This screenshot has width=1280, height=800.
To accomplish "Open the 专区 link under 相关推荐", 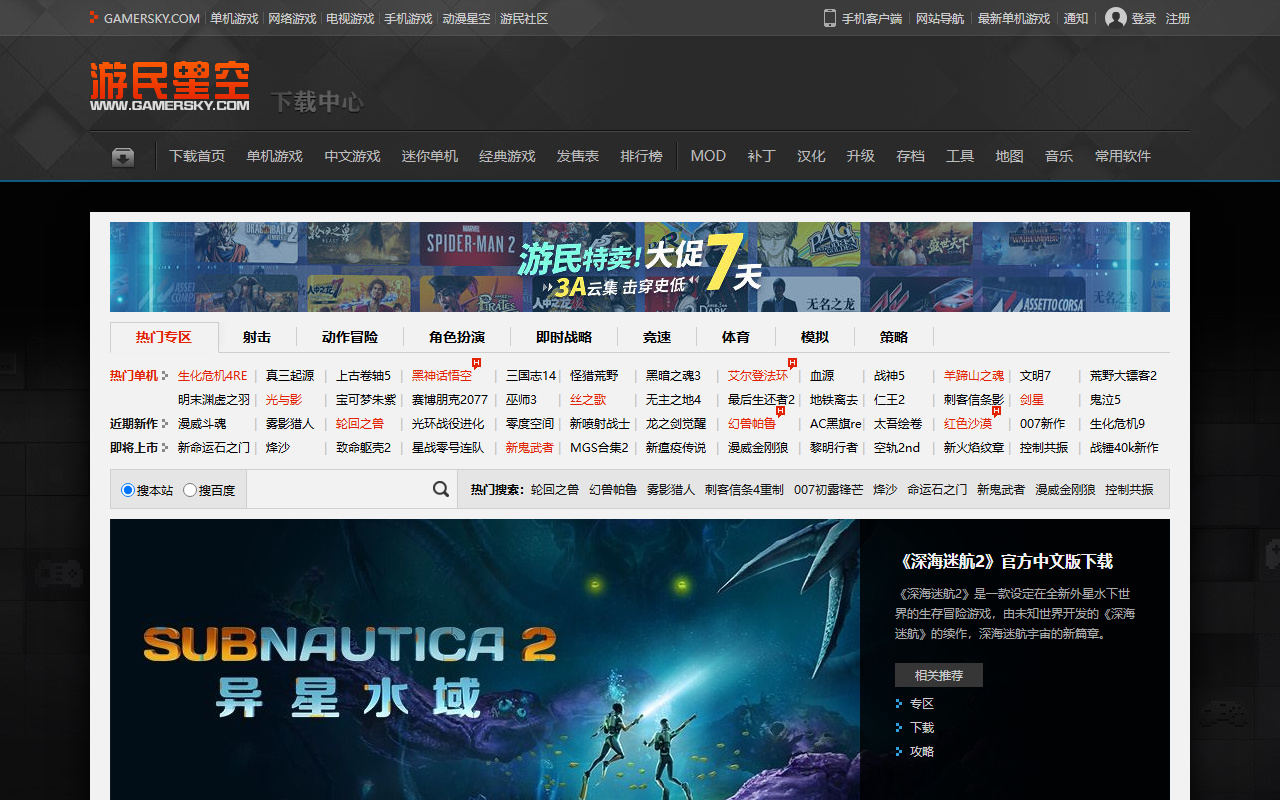I will (x=922, y=704).
